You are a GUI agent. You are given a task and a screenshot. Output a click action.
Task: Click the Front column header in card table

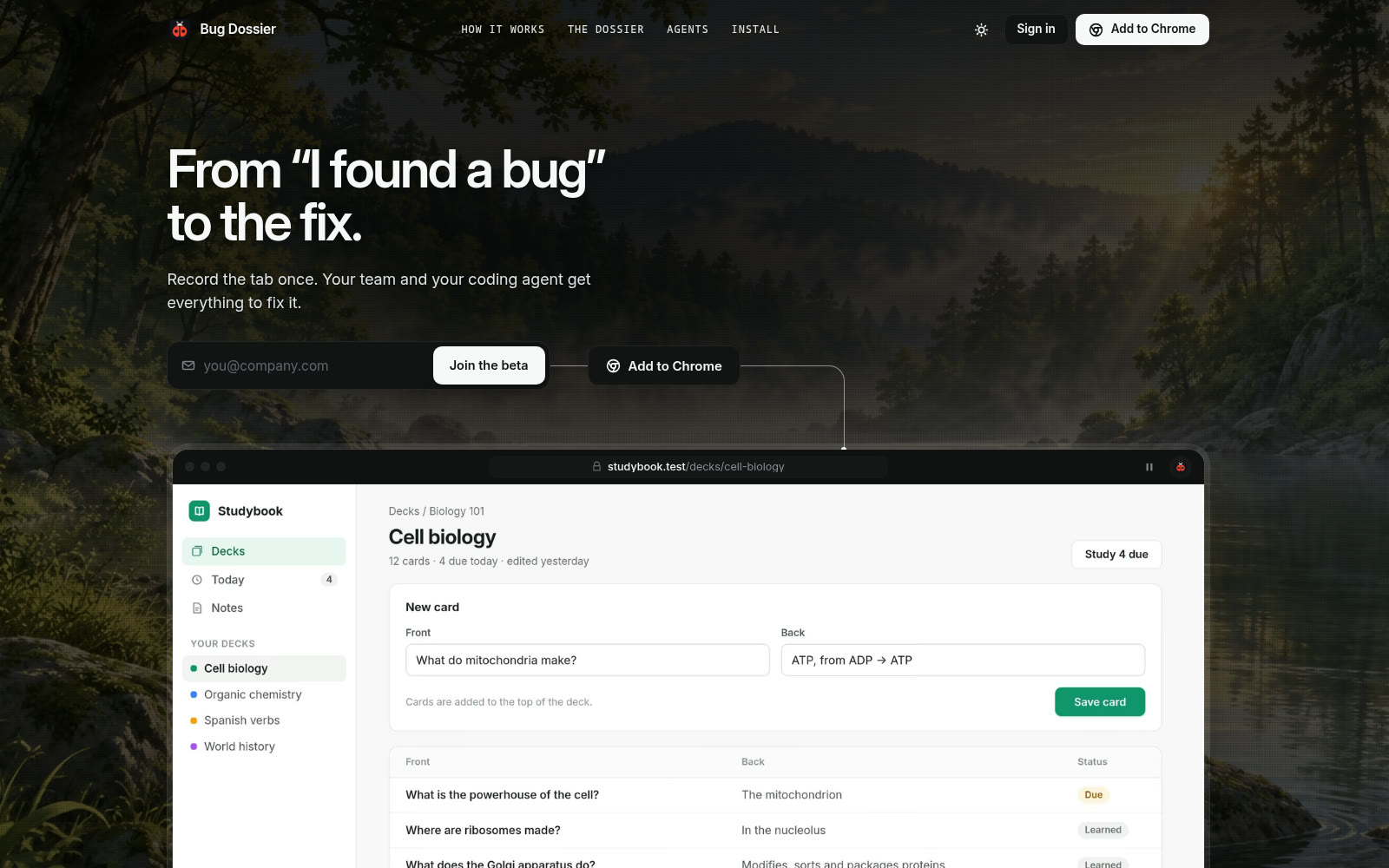418,762
